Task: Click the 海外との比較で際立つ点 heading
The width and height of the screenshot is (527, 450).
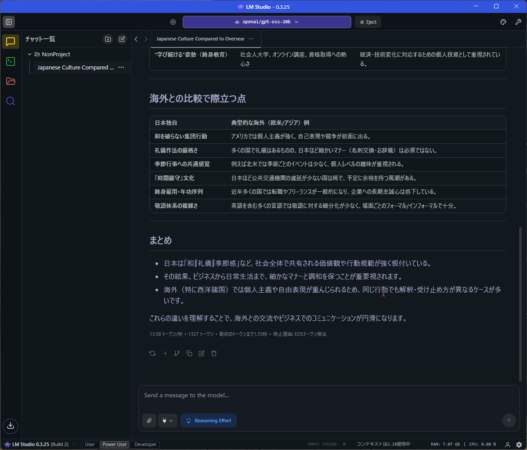Action: (198, 98)
